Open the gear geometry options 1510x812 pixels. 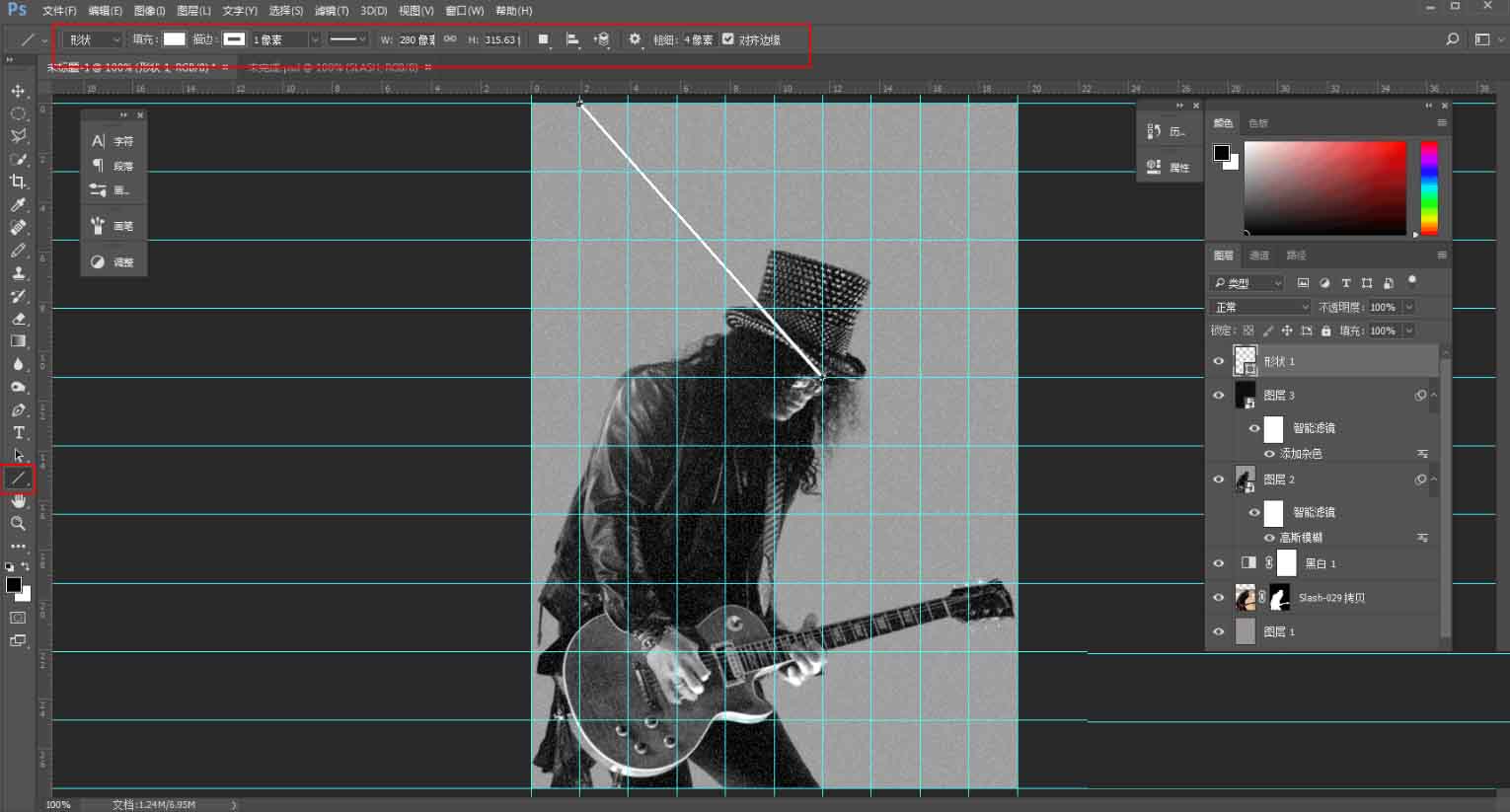point(635,39)
